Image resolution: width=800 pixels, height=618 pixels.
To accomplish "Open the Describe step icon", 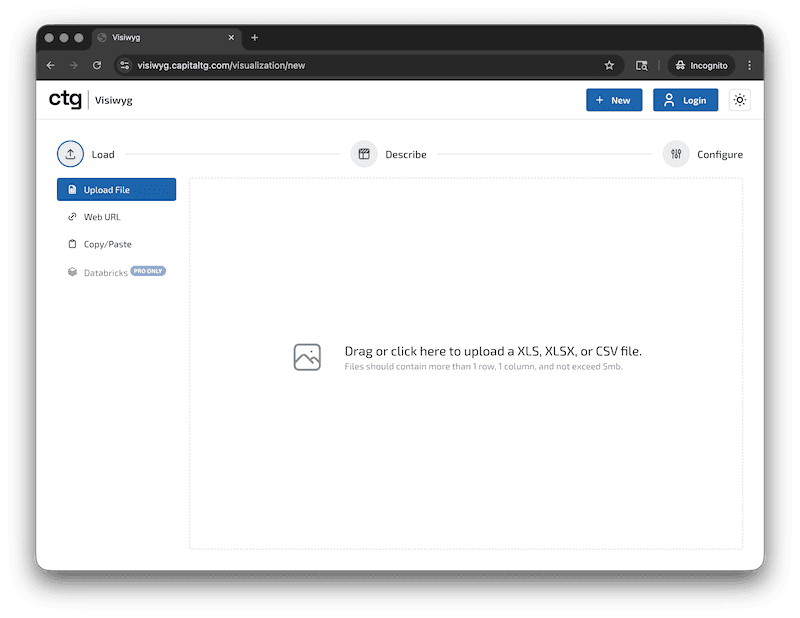I will pyautogui.click(x=362, y=154).
